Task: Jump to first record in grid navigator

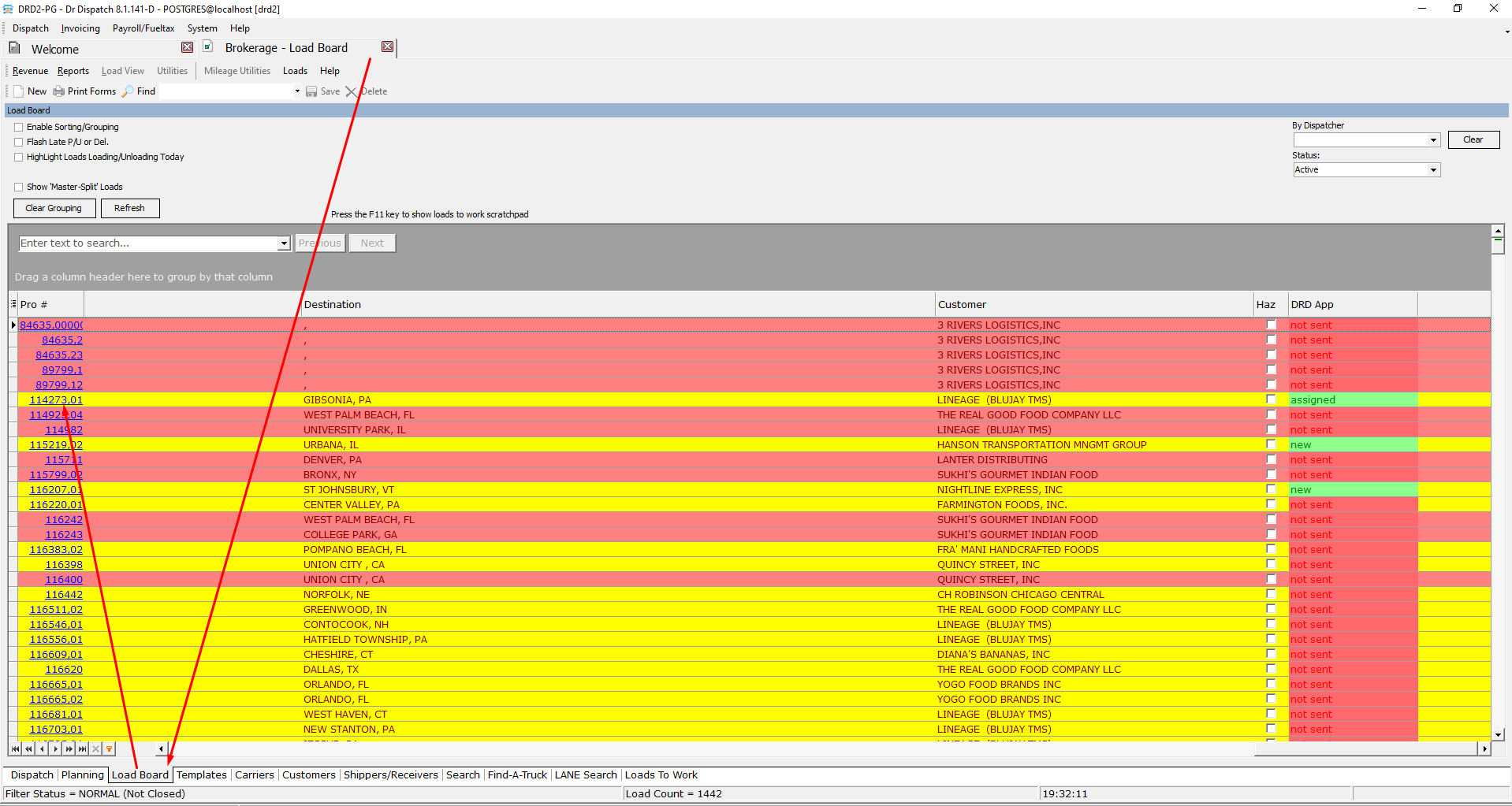Action: pos(16,748)
